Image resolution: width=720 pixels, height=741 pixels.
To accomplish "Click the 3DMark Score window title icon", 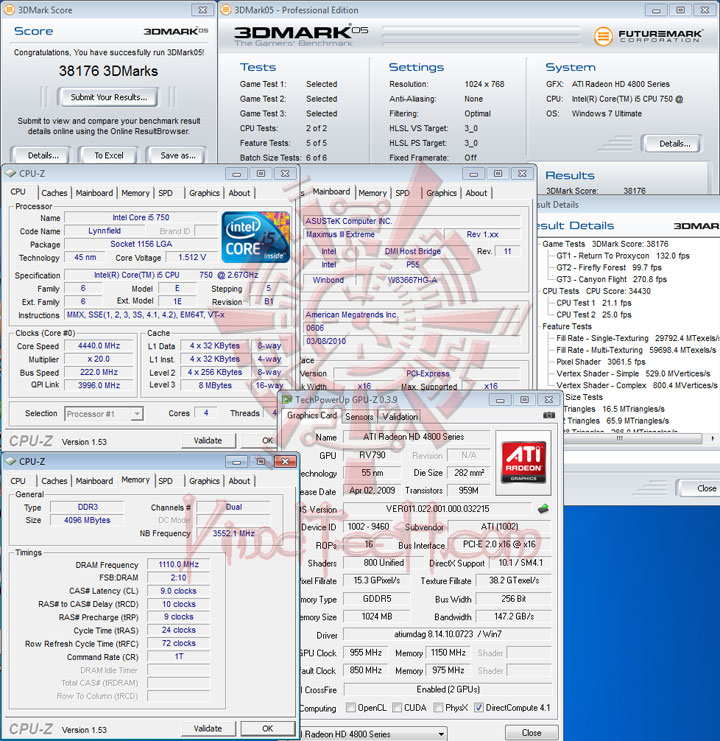I will point(9,9).
